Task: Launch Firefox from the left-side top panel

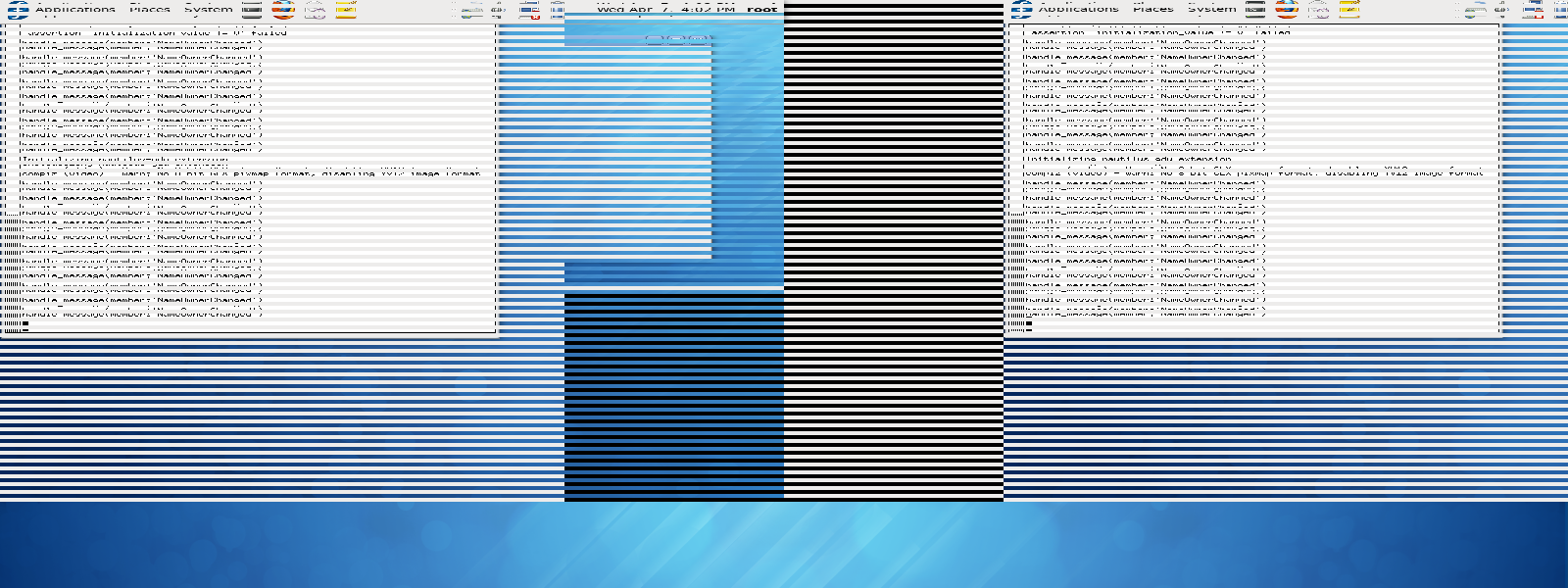Action: [x=283, y=10]
